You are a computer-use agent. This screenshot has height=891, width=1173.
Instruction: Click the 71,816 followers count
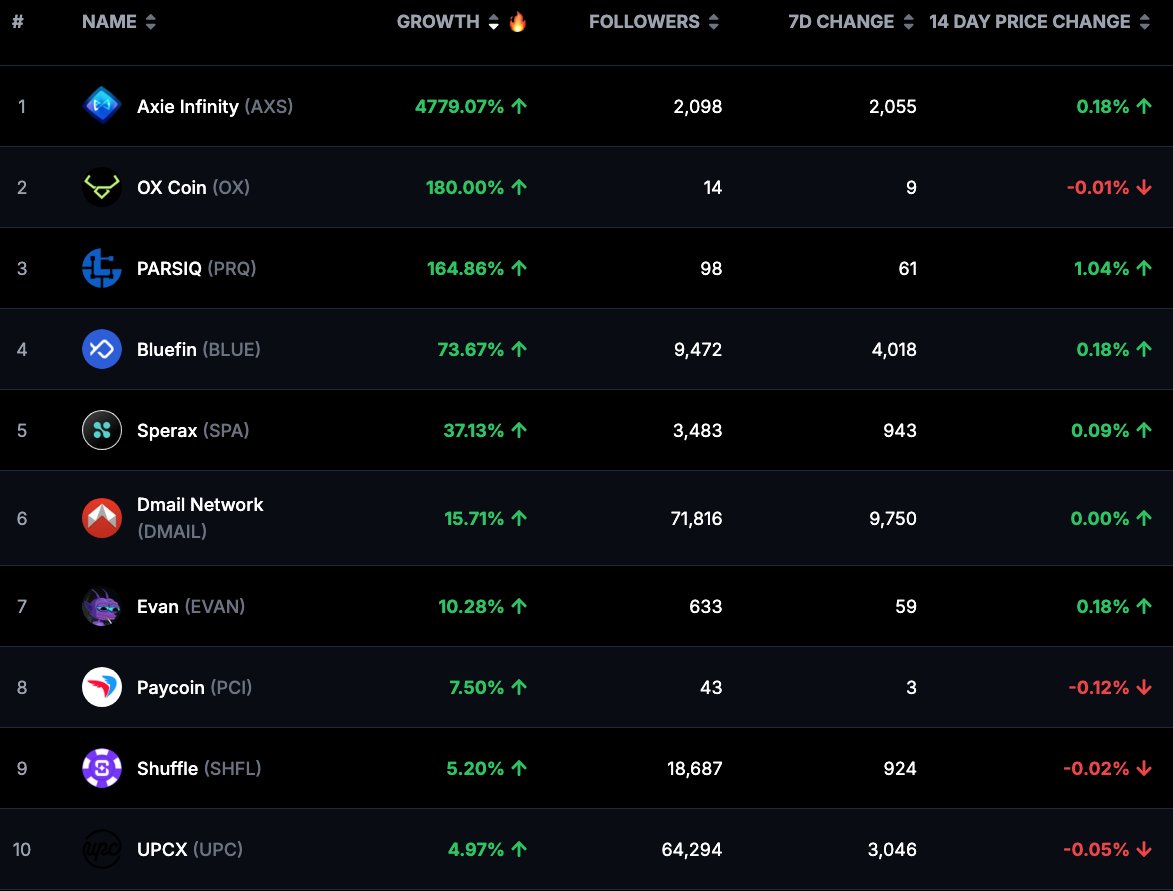click(x=696, y=518)
